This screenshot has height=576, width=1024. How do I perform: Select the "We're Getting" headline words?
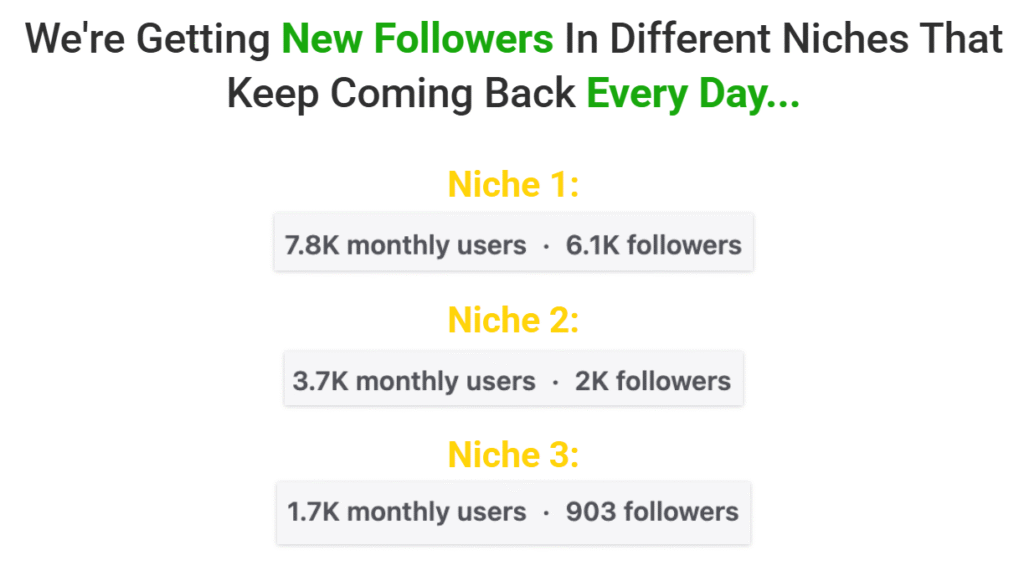(148, 40)
